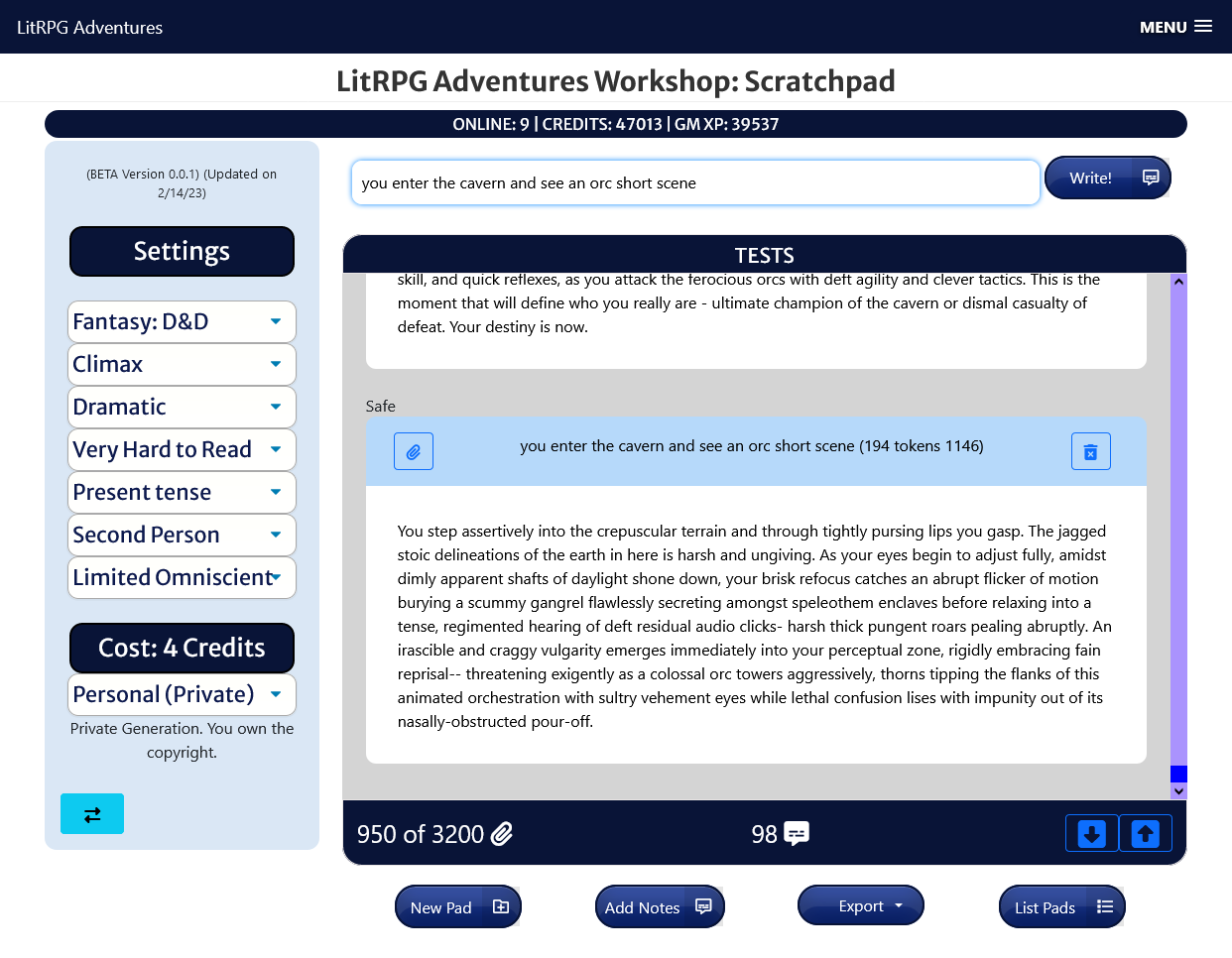Click the generated orc scene paragraph
Image resolution: width=1232 pixels, height=958 pixels.
(x=756, y=626)
